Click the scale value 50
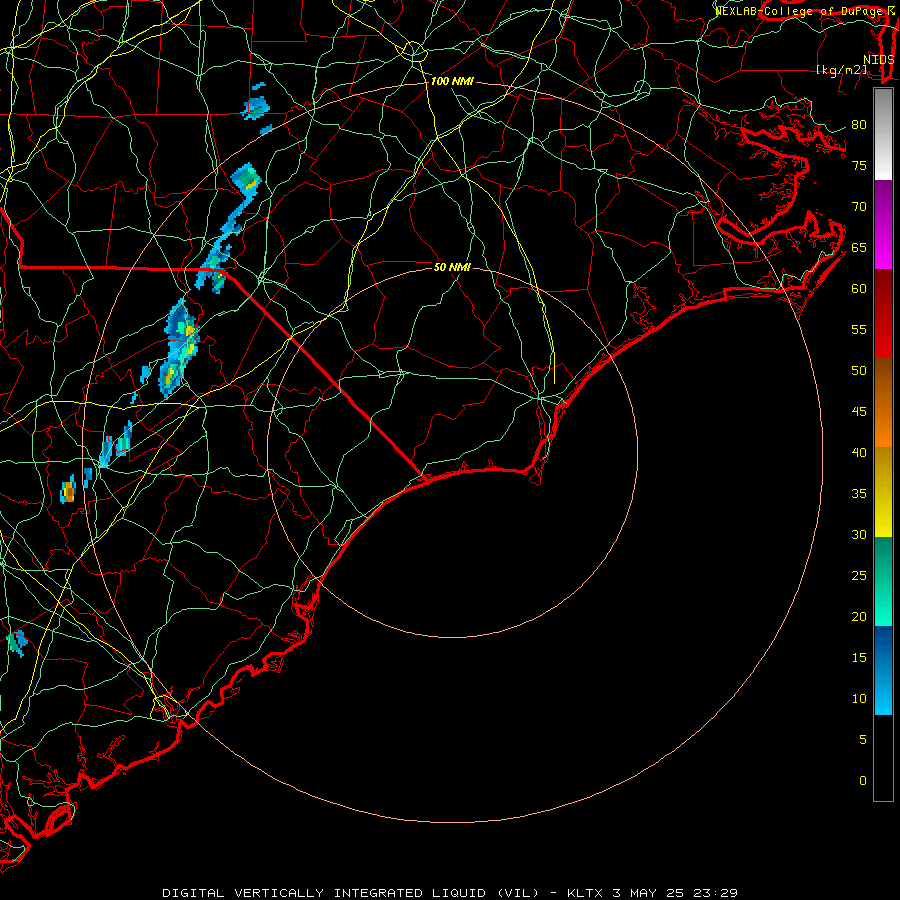 click(859, 371)
